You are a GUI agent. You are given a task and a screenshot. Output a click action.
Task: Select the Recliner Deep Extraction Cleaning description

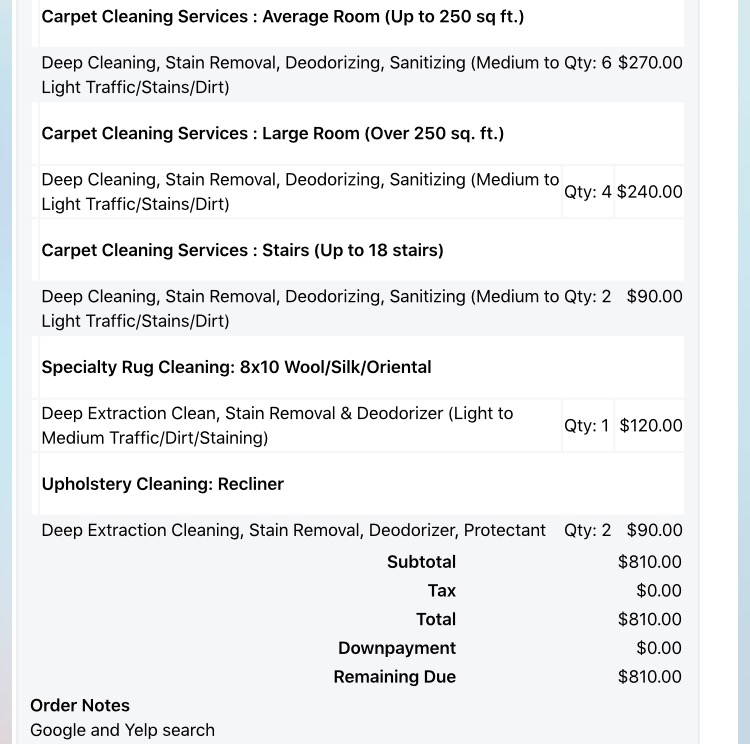[294, 531]
